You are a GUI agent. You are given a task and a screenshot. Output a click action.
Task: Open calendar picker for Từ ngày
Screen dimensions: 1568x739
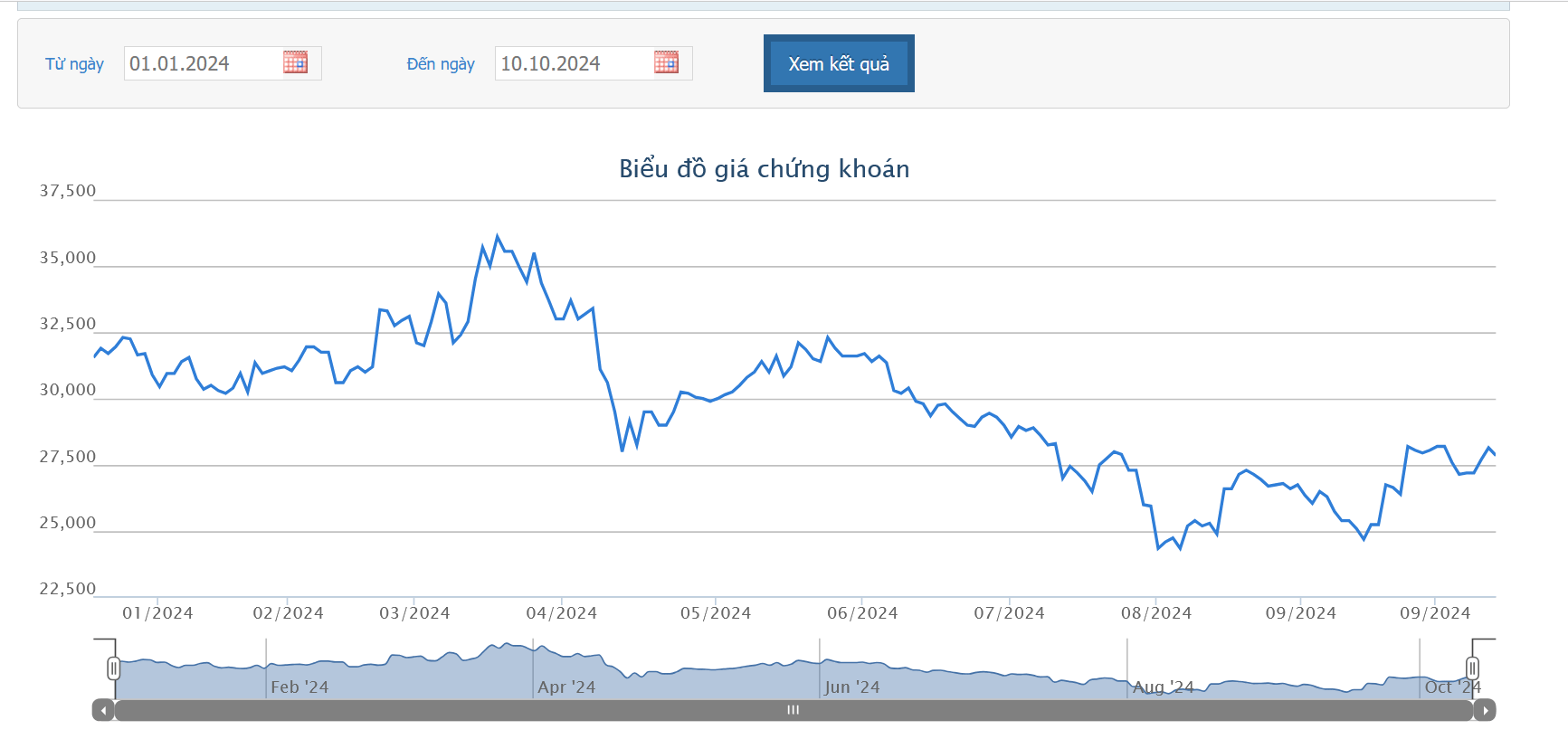295,62
